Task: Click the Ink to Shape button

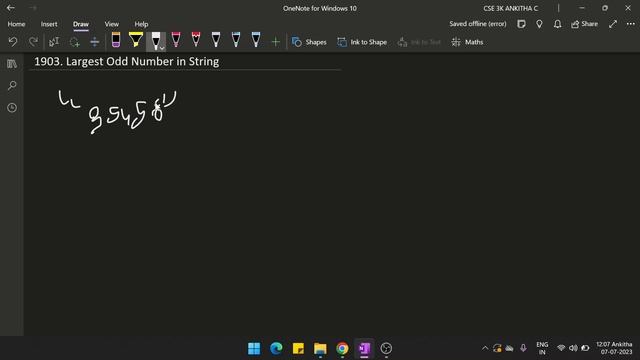Action: (362, 42)
